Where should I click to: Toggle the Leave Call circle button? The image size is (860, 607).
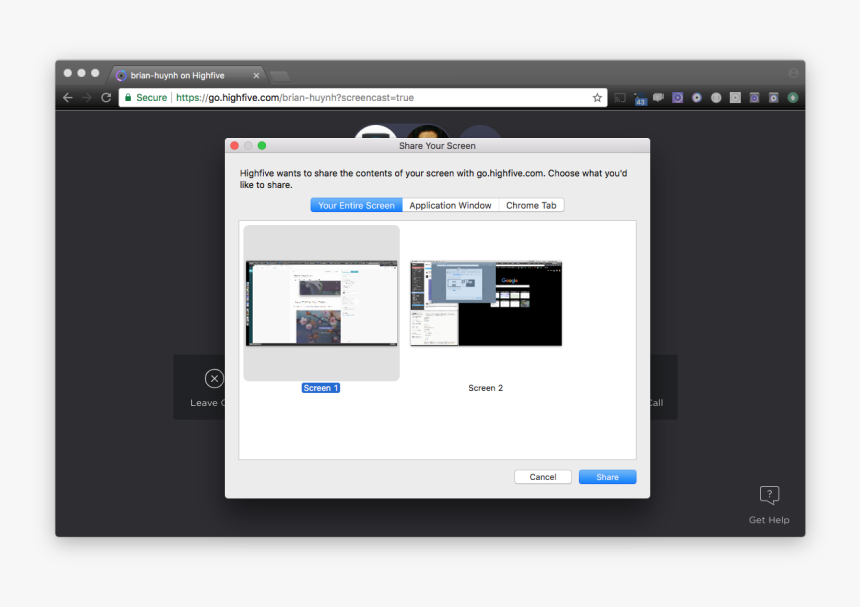coord(214,379)
